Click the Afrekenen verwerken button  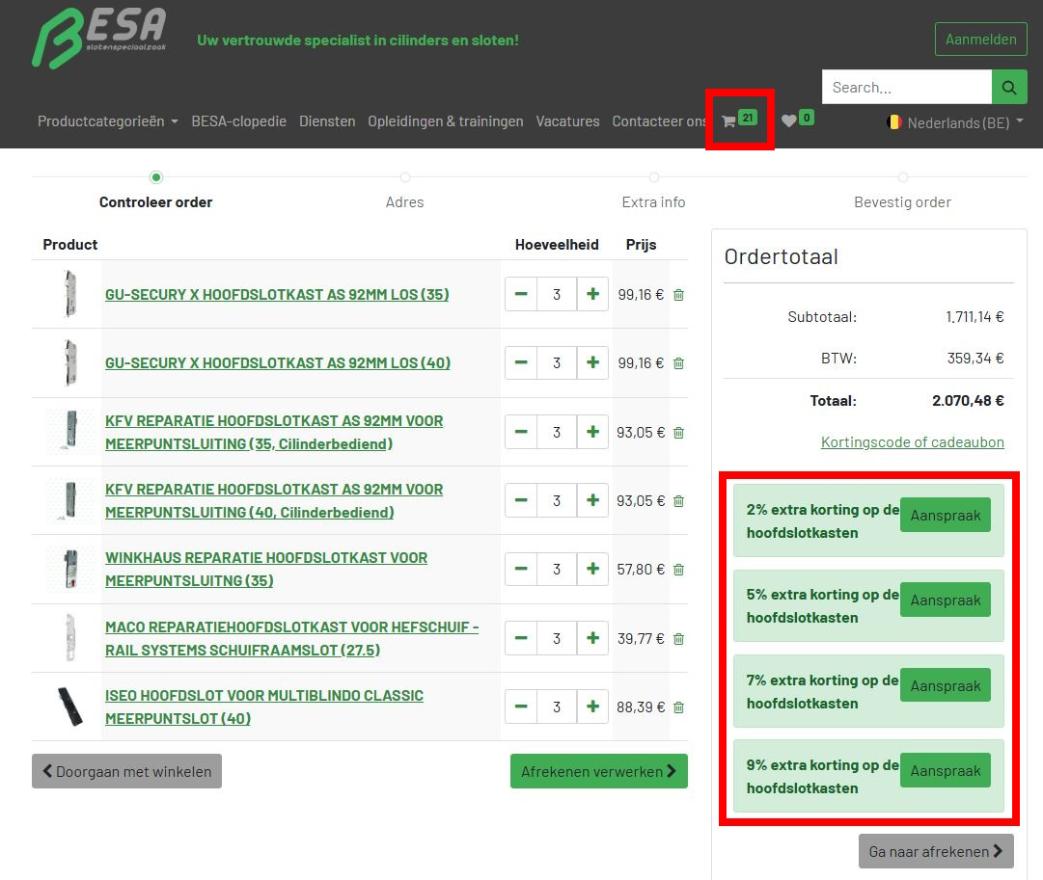click(598, 771)
